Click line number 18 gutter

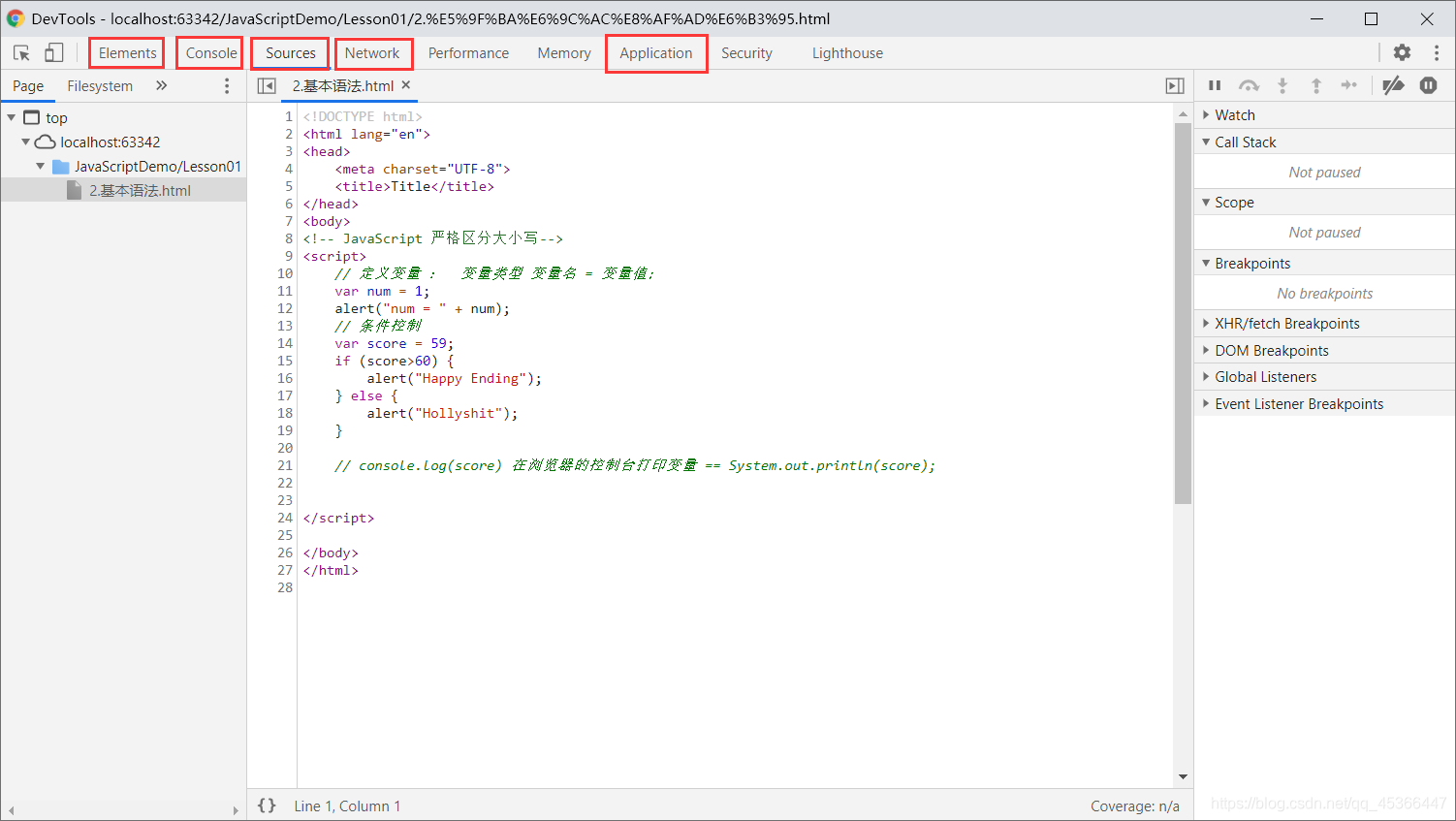pos(285,413)
